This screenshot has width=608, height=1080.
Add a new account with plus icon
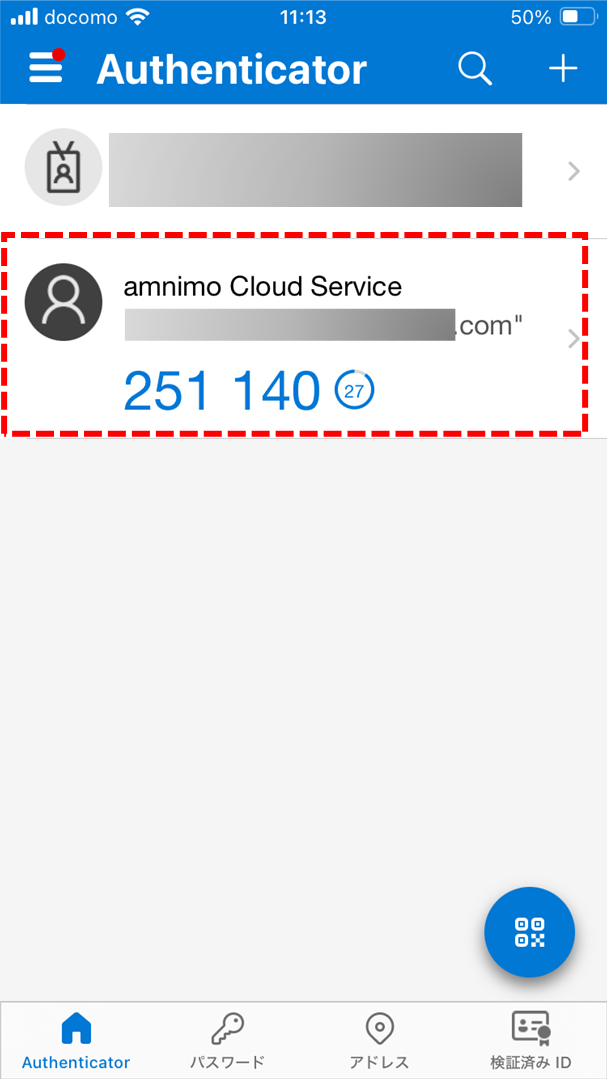point(563,68)
